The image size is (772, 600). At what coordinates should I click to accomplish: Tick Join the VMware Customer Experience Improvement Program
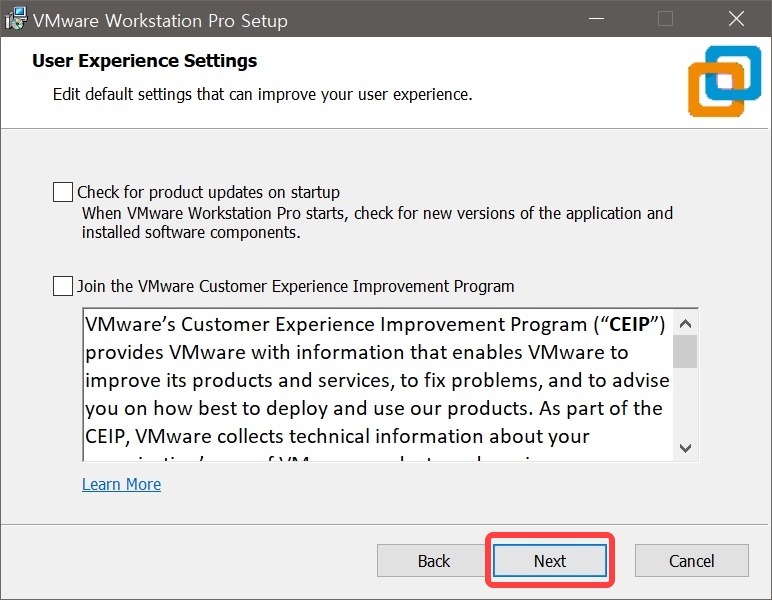pos(63,286)
